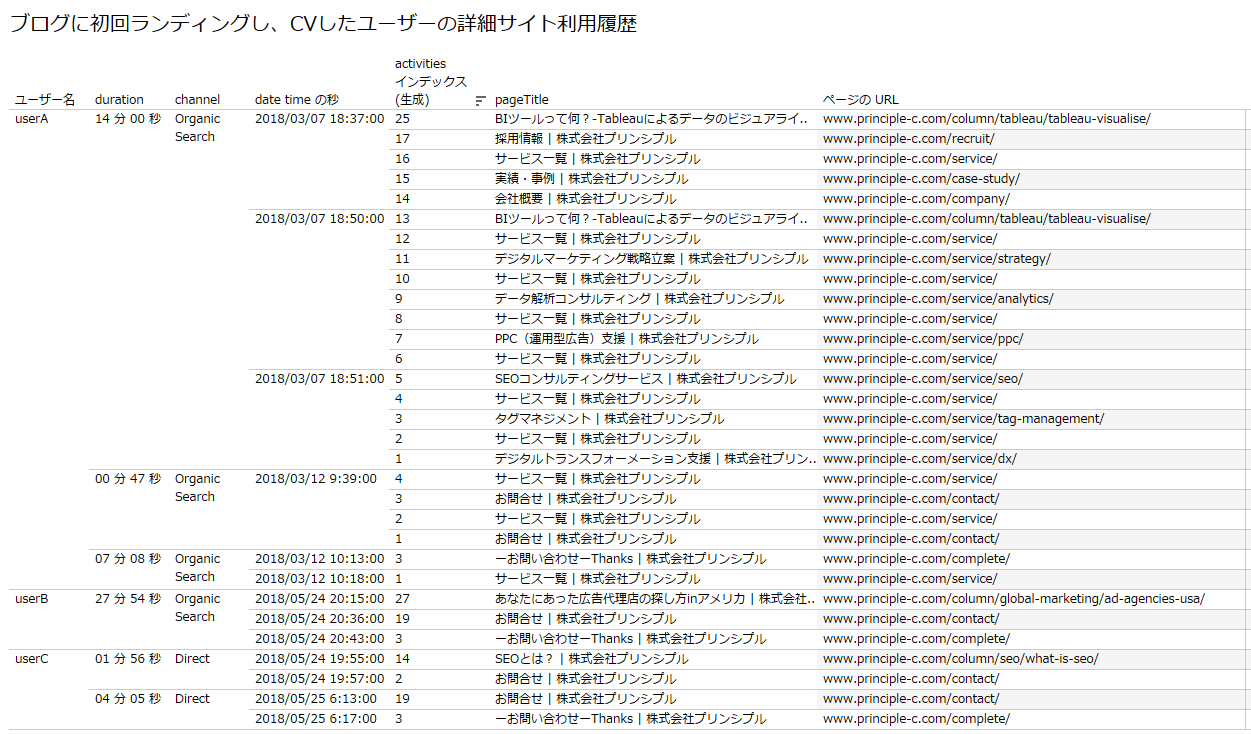
Task: Select the userB row label
Action: (32, 599)
